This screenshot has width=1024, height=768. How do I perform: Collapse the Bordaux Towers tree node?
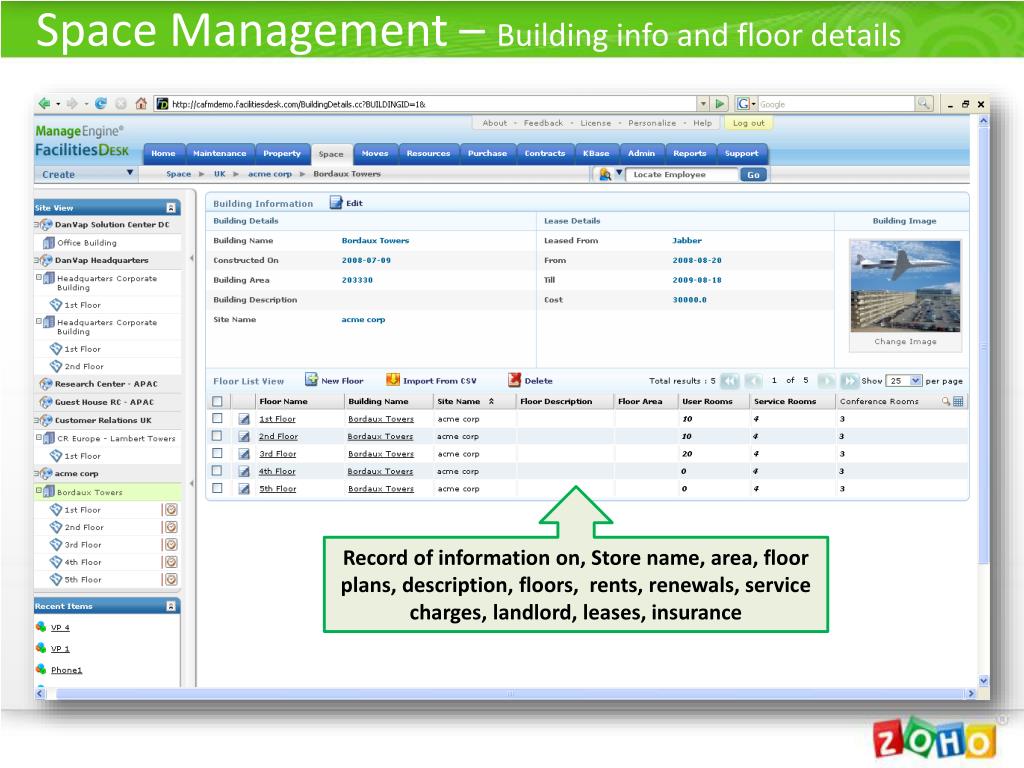(39, 490)
